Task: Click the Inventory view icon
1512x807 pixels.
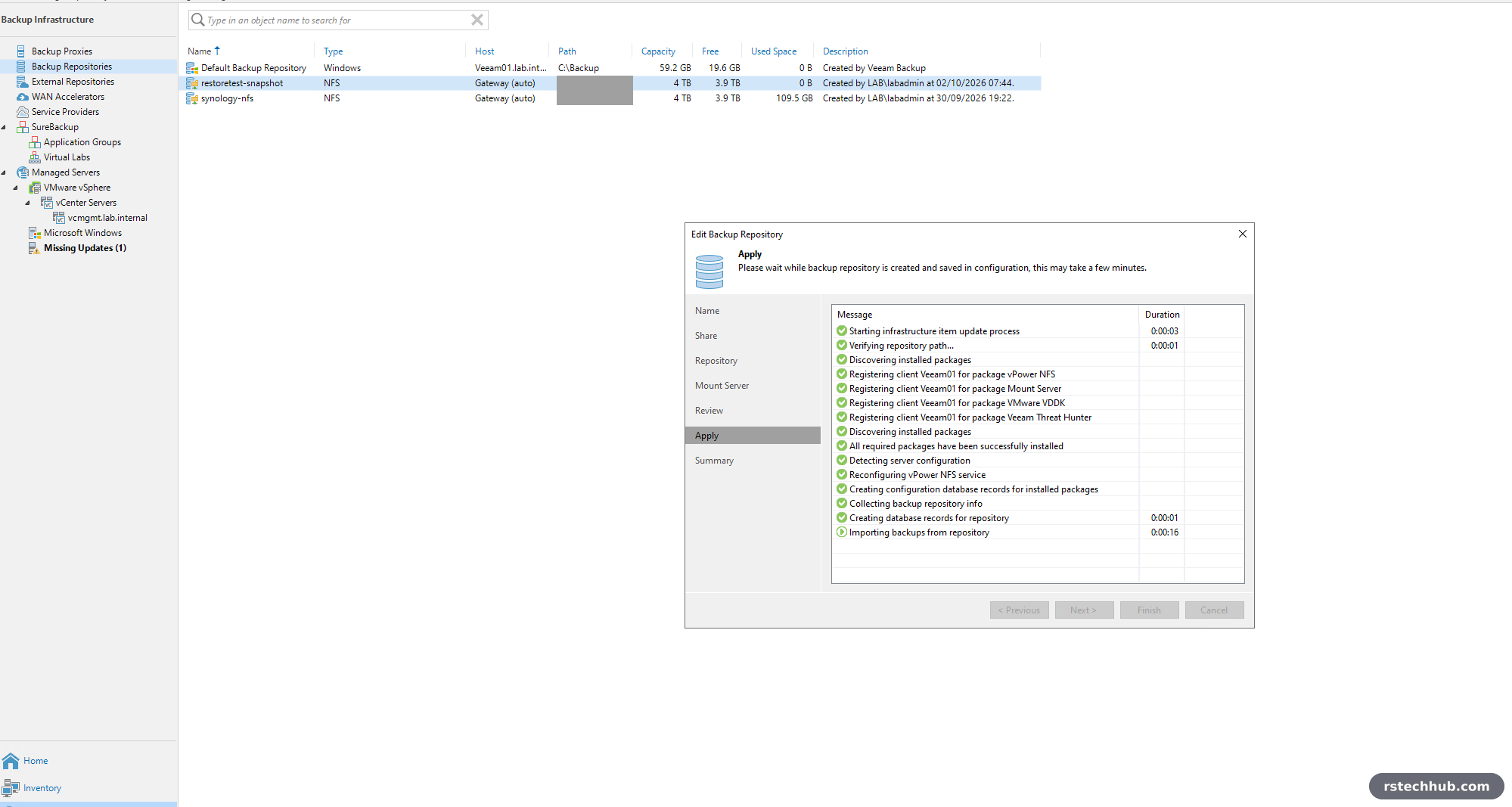Action: [11, 788]
